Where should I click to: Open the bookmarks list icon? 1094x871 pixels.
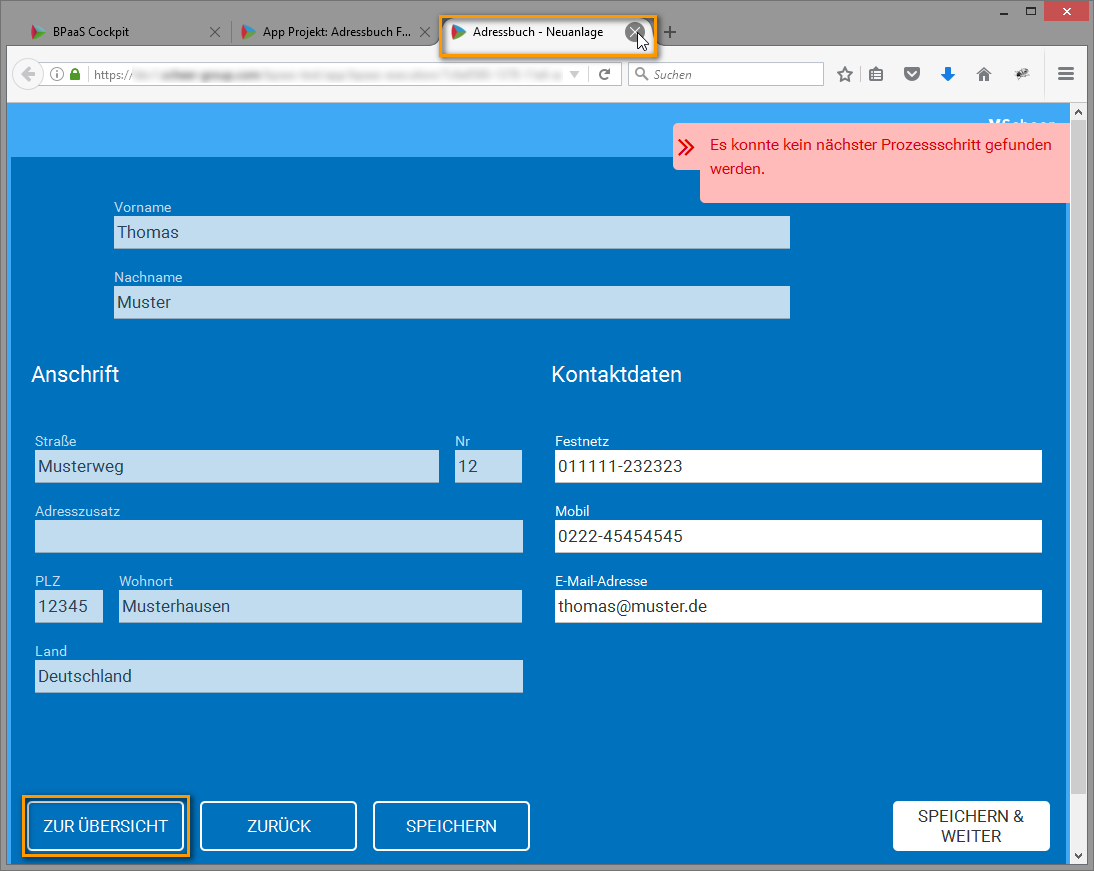[876, 74]
